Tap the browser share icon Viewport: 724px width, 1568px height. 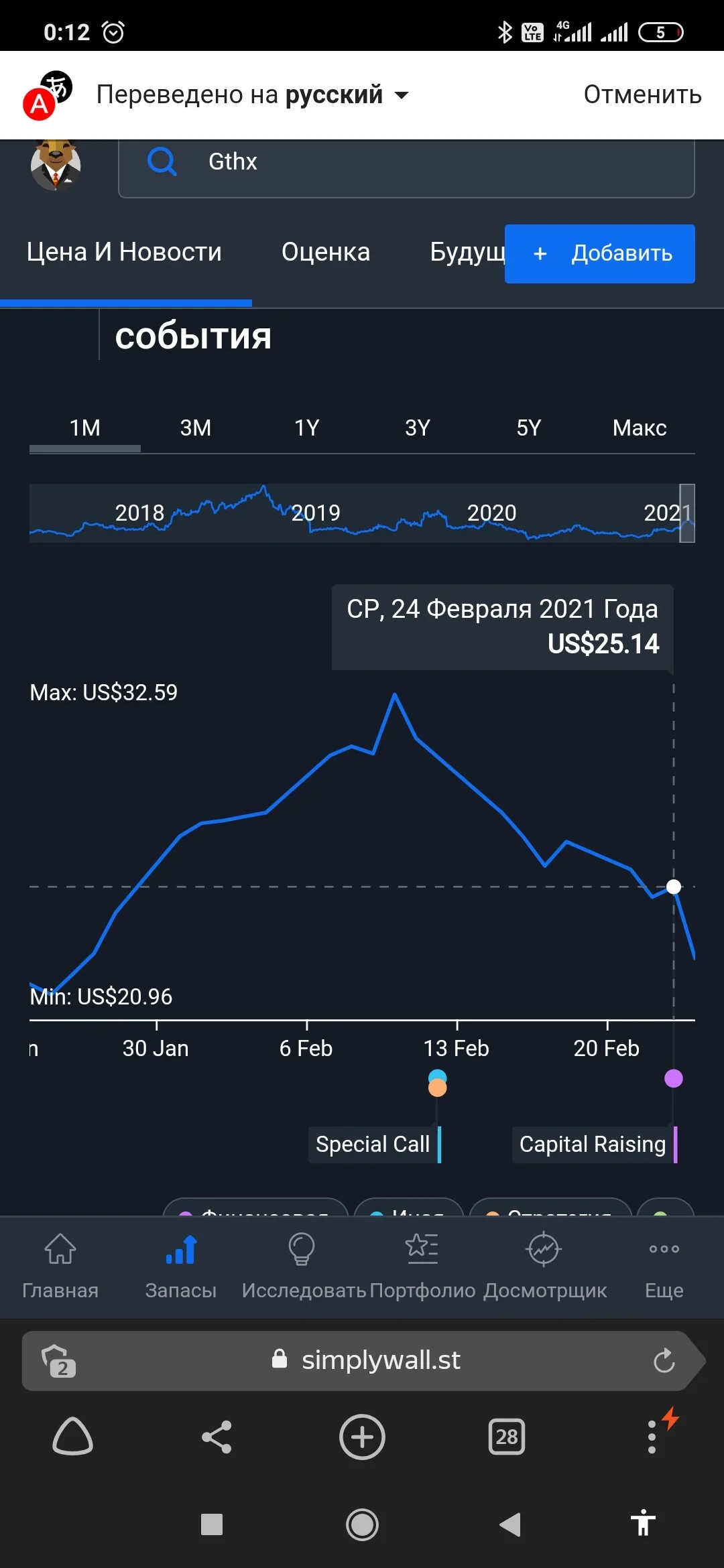point(217,1437)
